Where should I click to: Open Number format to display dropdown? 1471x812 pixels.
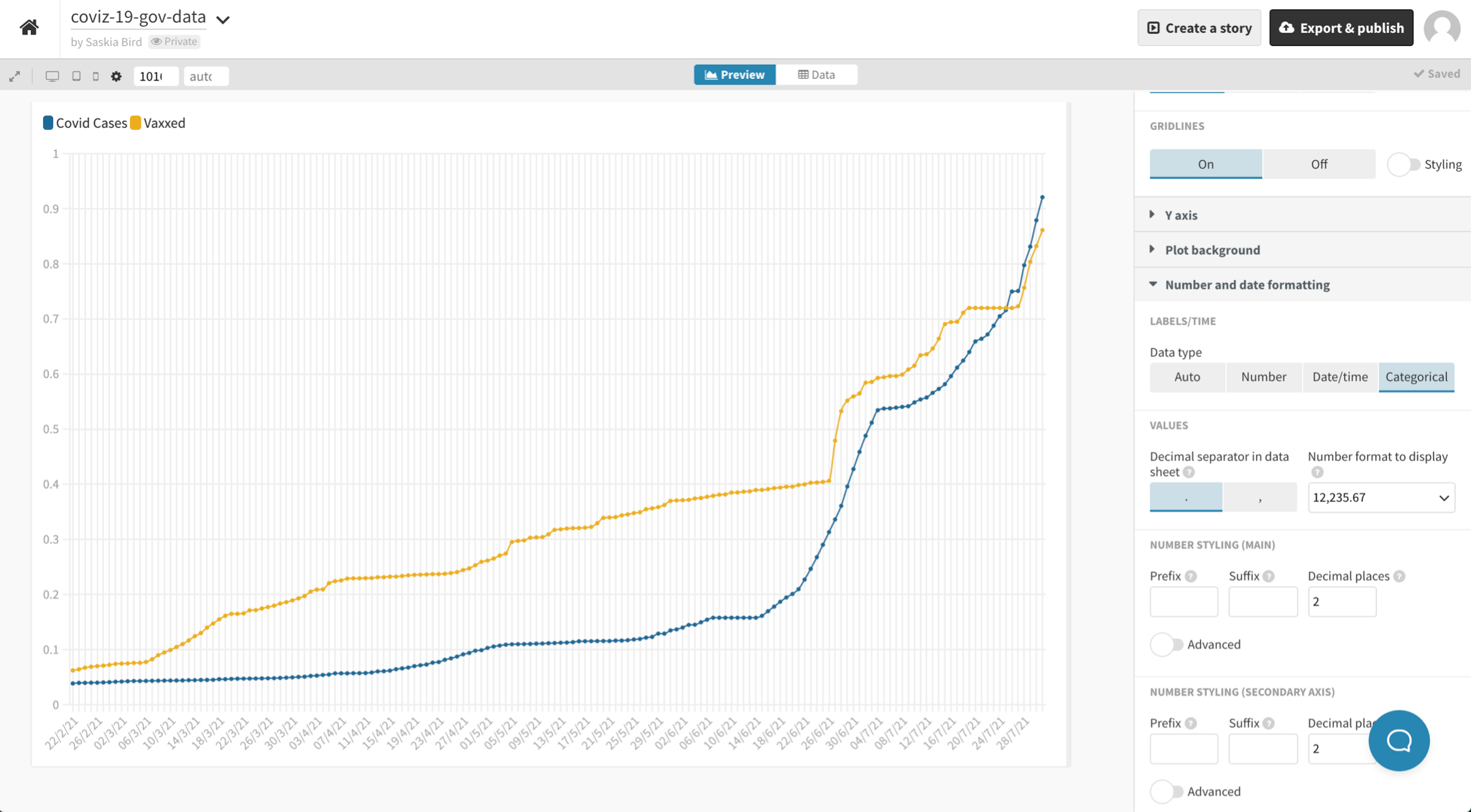coord(1380,498)
